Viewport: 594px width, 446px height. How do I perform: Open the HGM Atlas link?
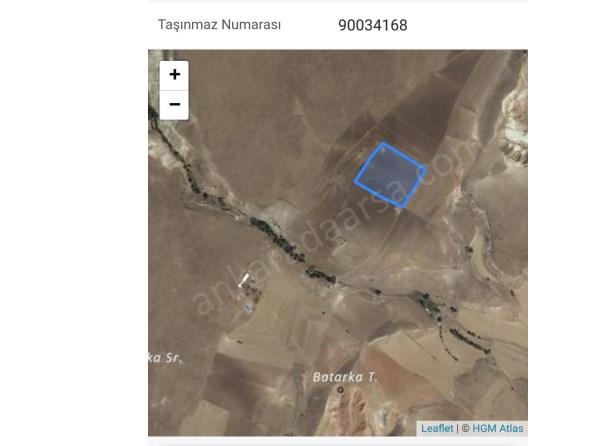(x=497, y=428)
